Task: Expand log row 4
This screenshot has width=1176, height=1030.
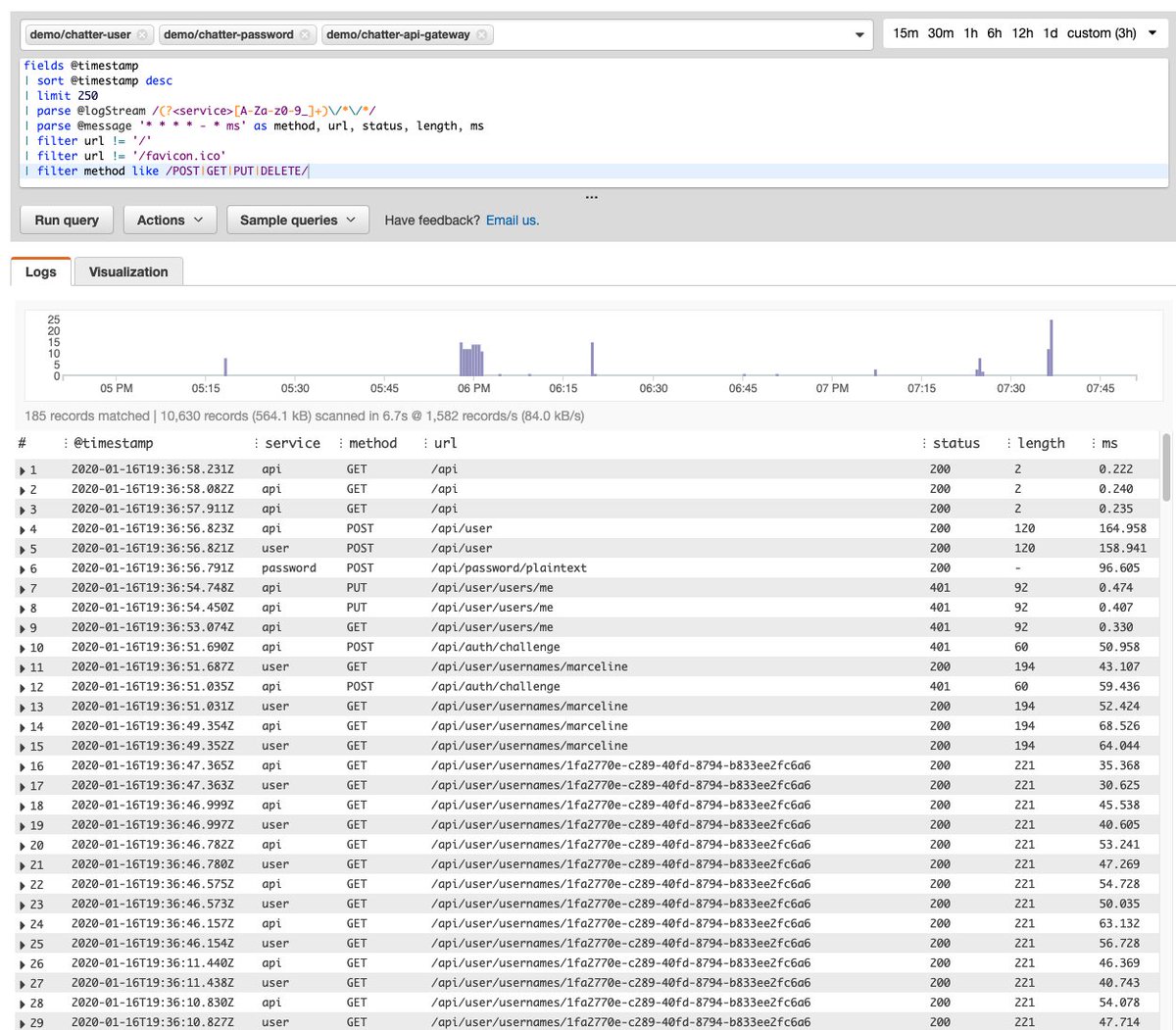Action: pyautogui.click(x=23, y=529)
